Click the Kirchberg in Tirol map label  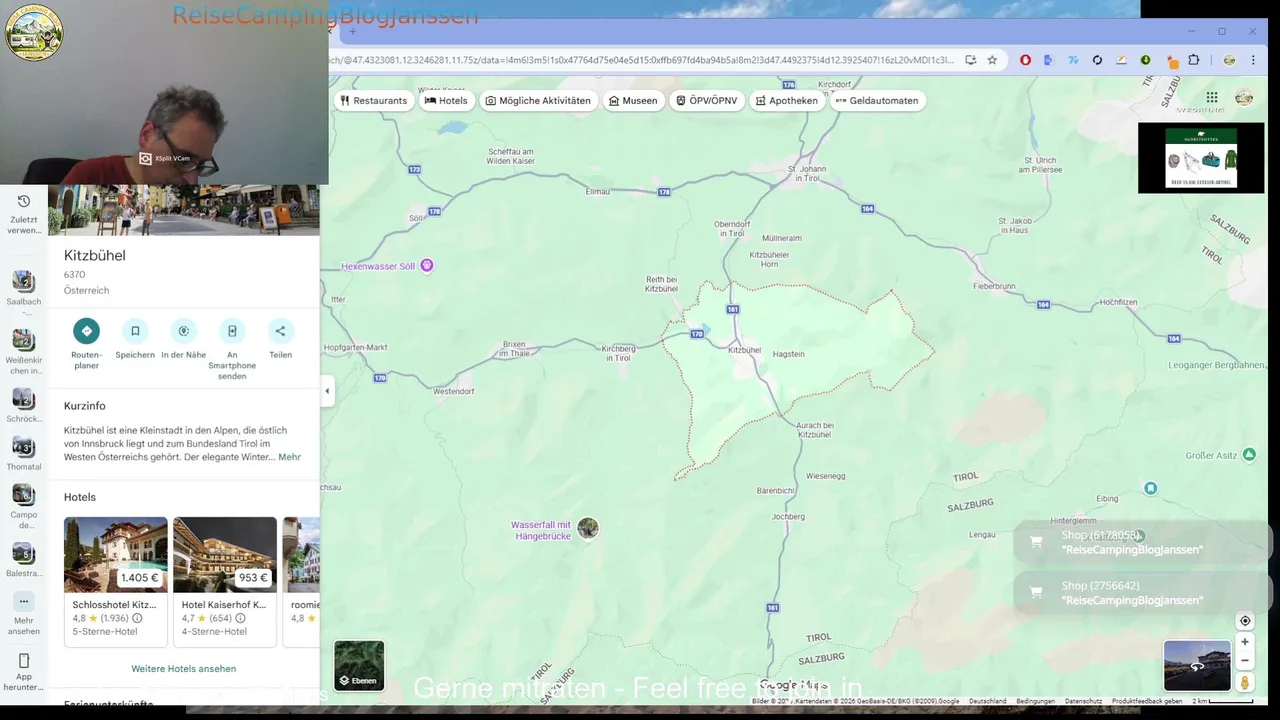click(618, 353)
